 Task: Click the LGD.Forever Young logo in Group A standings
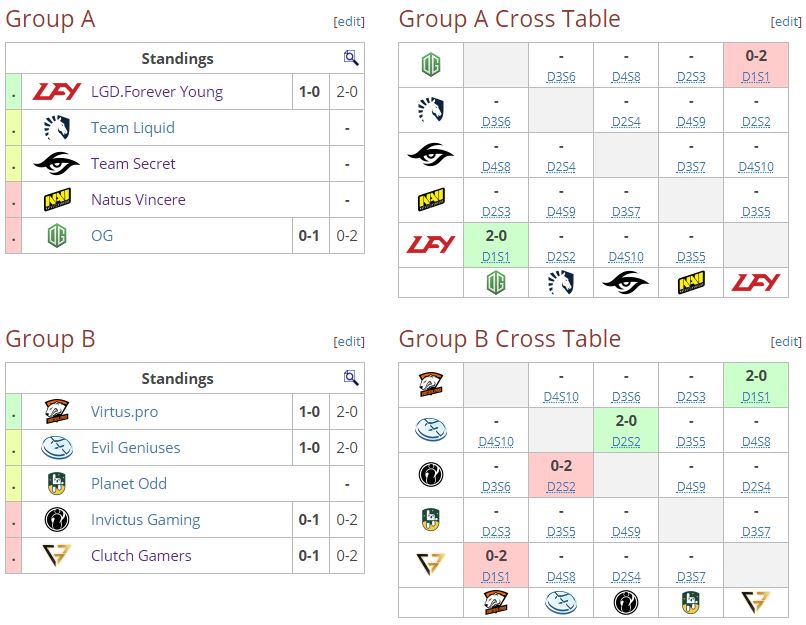[x=57, y=92]
